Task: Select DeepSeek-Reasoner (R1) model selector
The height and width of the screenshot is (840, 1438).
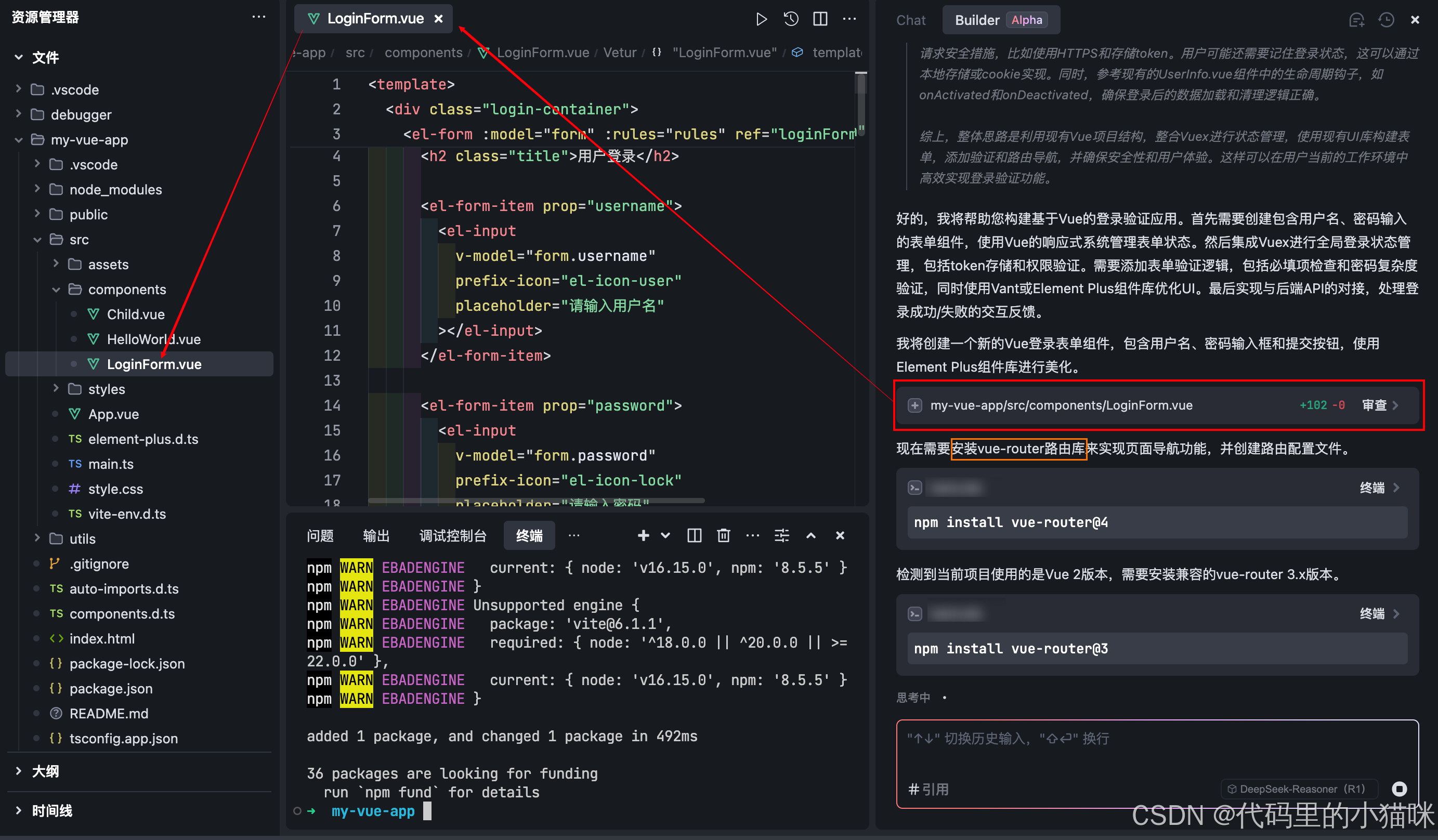Action: click(x=1298, y=789)
